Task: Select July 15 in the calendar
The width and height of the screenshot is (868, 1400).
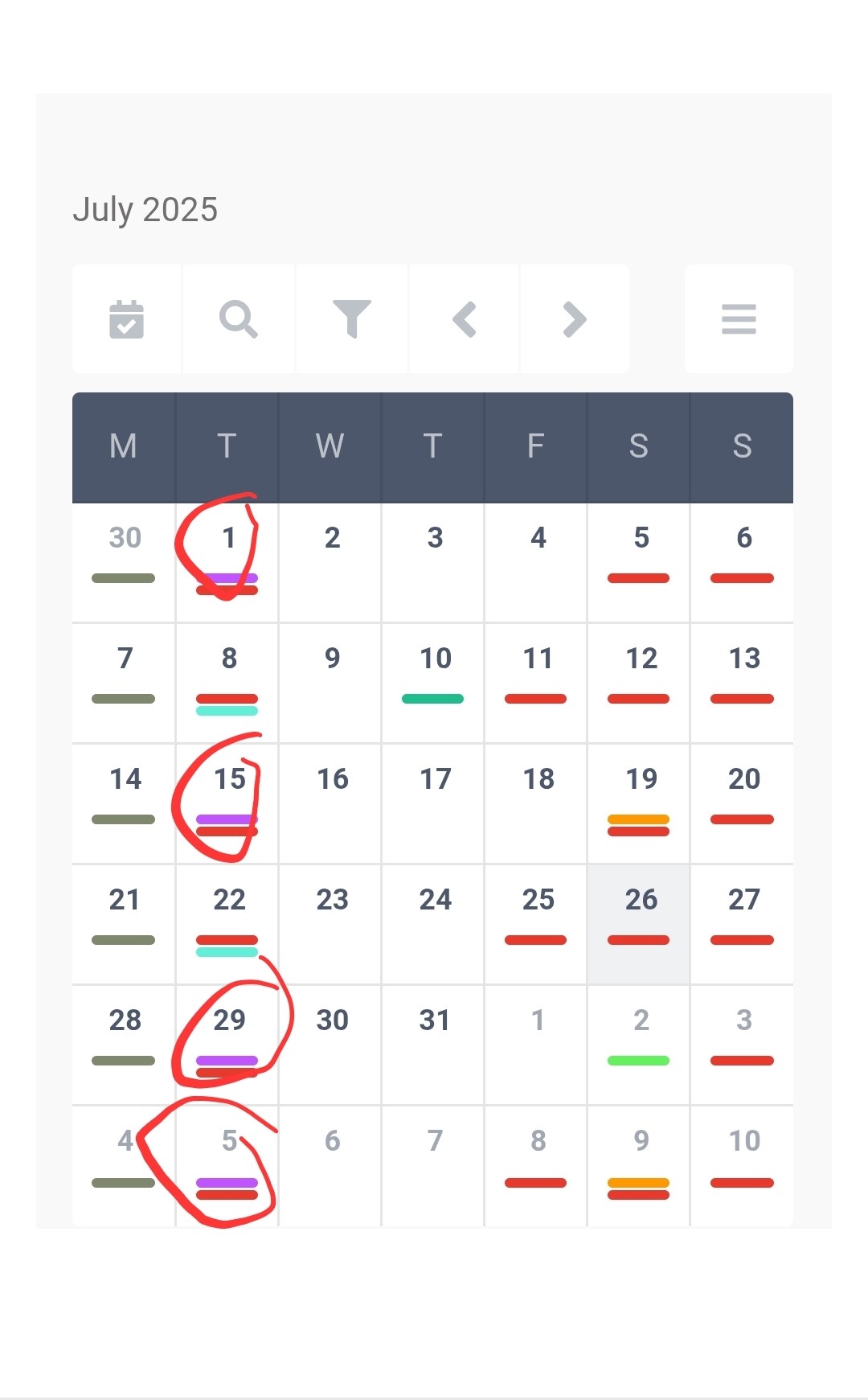Action: [227, 803]
